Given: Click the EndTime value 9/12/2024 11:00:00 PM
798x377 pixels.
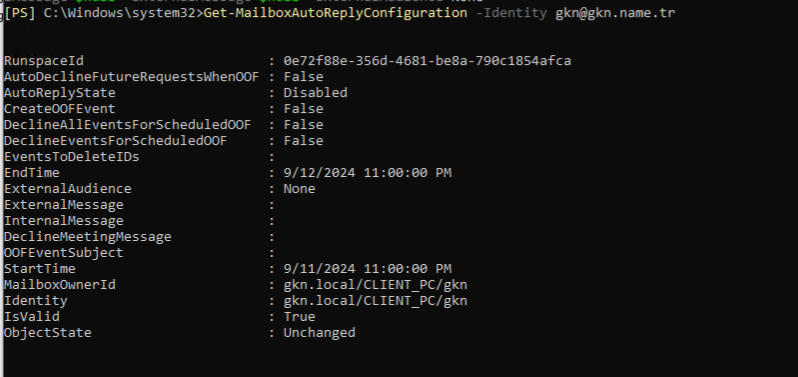Looking at the screenshot, I should tap(367, 173).
